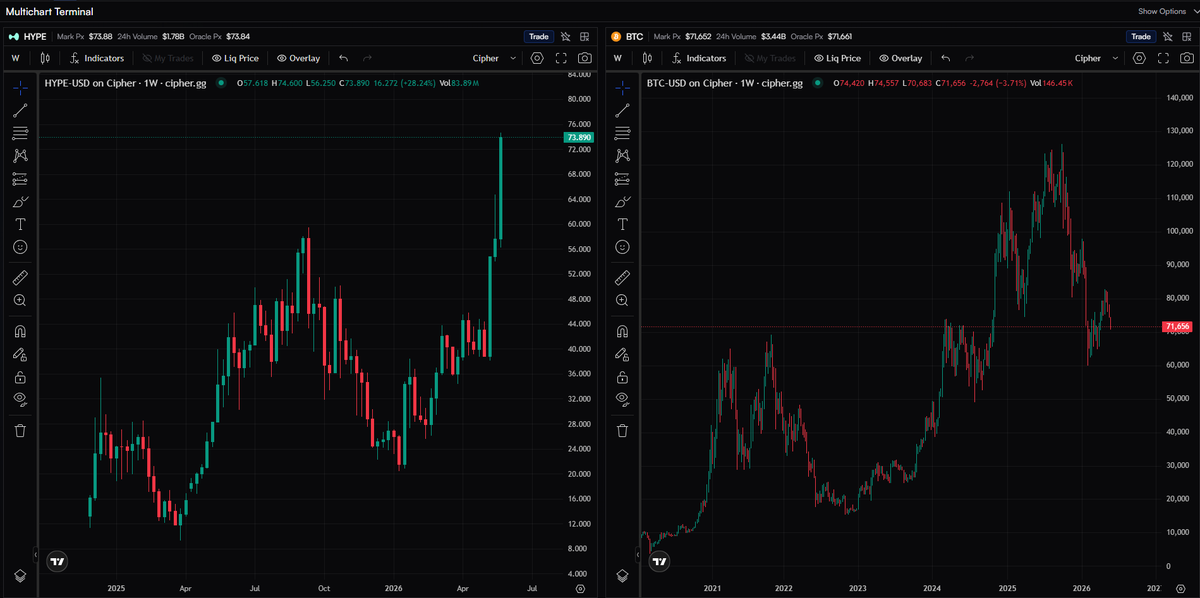Enter fullscreen mode on the HYPE chart

point(561,58)
